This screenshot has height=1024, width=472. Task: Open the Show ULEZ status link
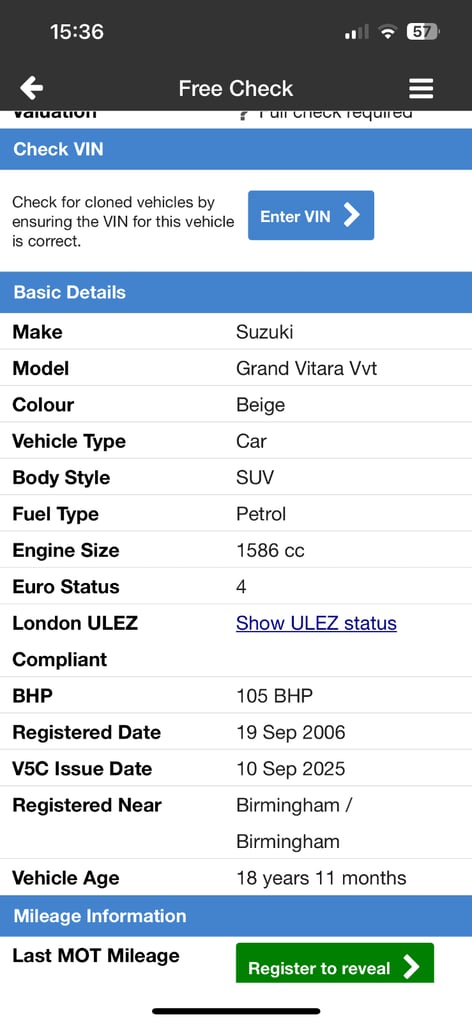click(316, 623)
